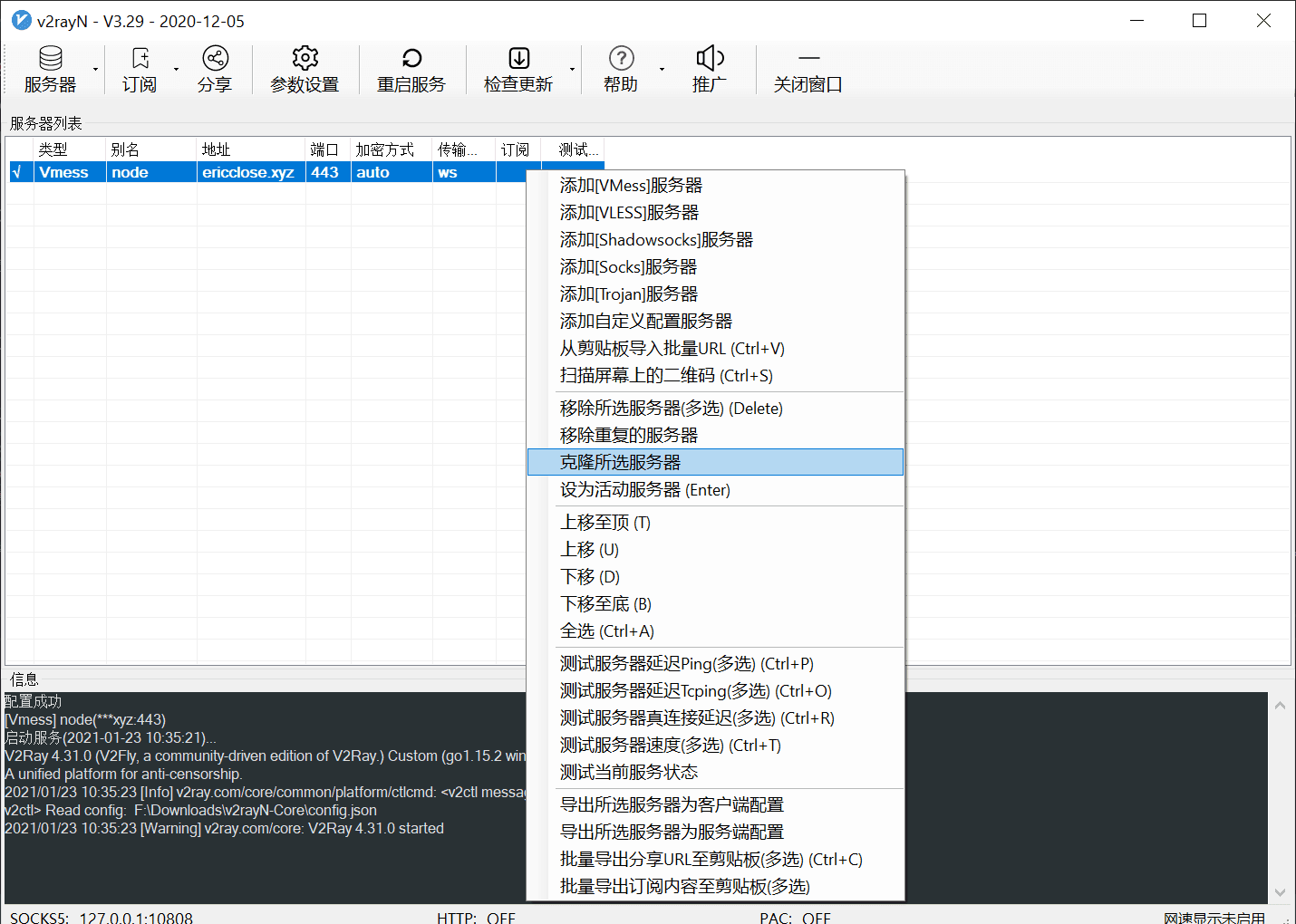Expand the 检查更新 dropdown arrow

(572, 70)
